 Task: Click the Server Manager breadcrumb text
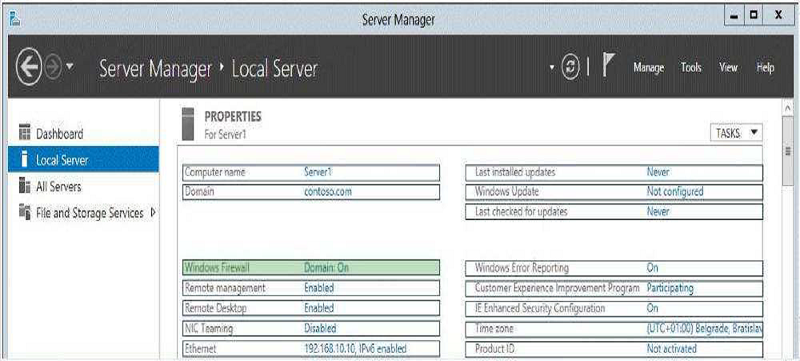pos(155,68)
